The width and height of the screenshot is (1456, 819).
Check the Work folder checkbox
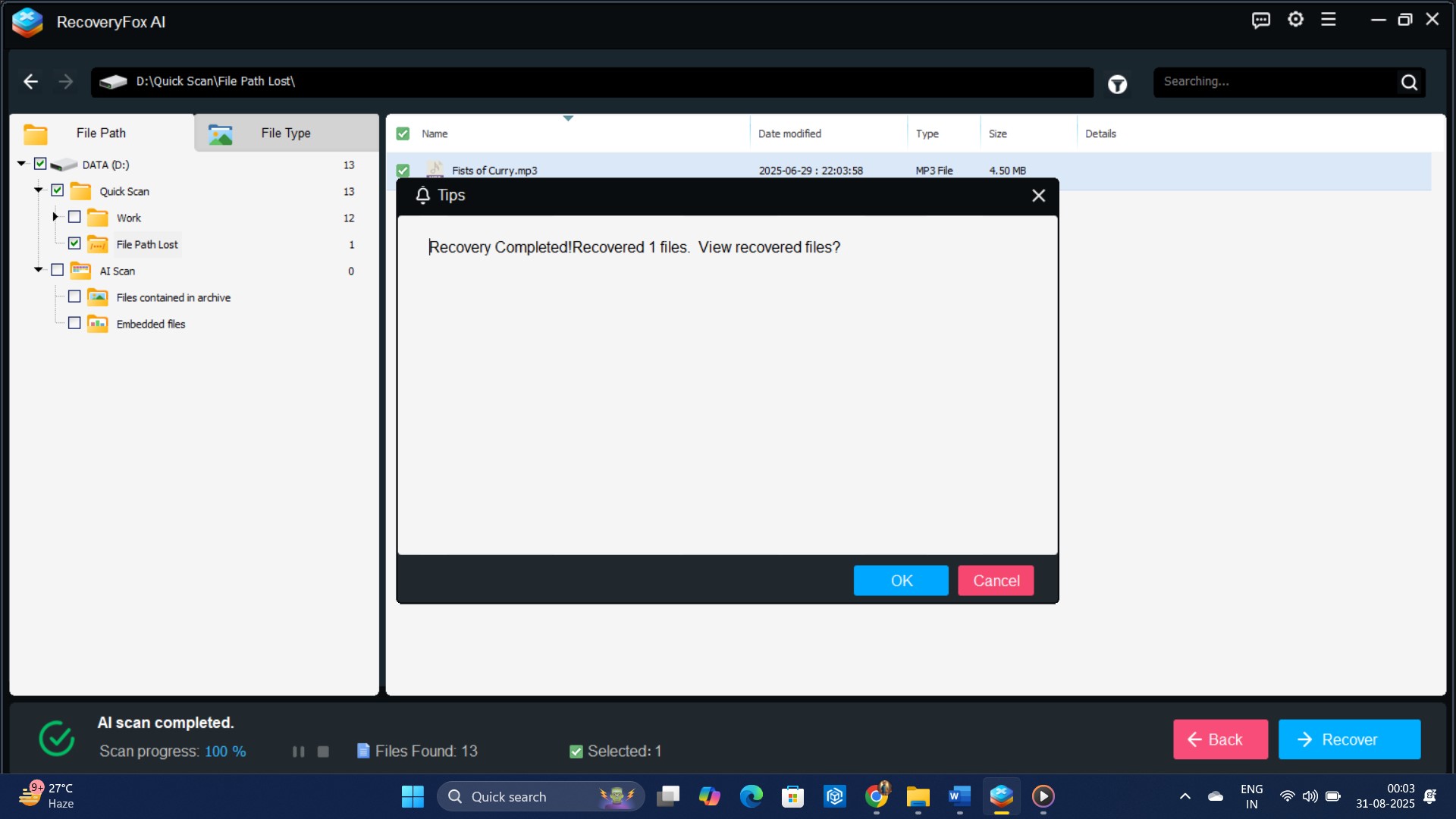coord(74,218)
